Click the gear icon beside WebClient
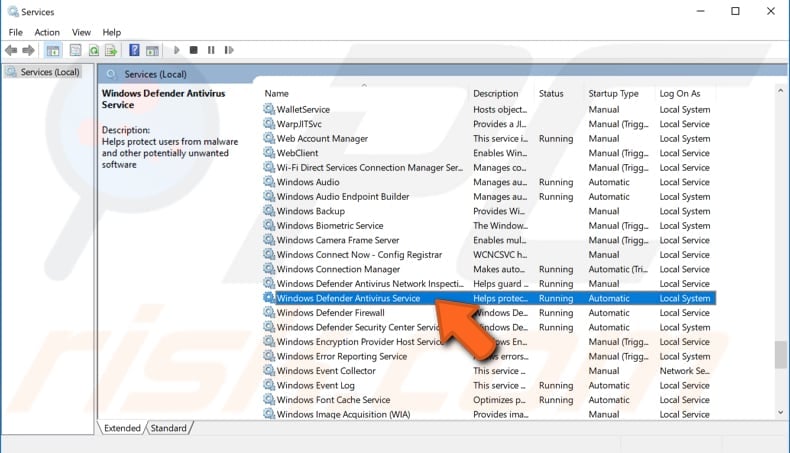Viewport: 790px width, 453px height. [x=269, y=153]
